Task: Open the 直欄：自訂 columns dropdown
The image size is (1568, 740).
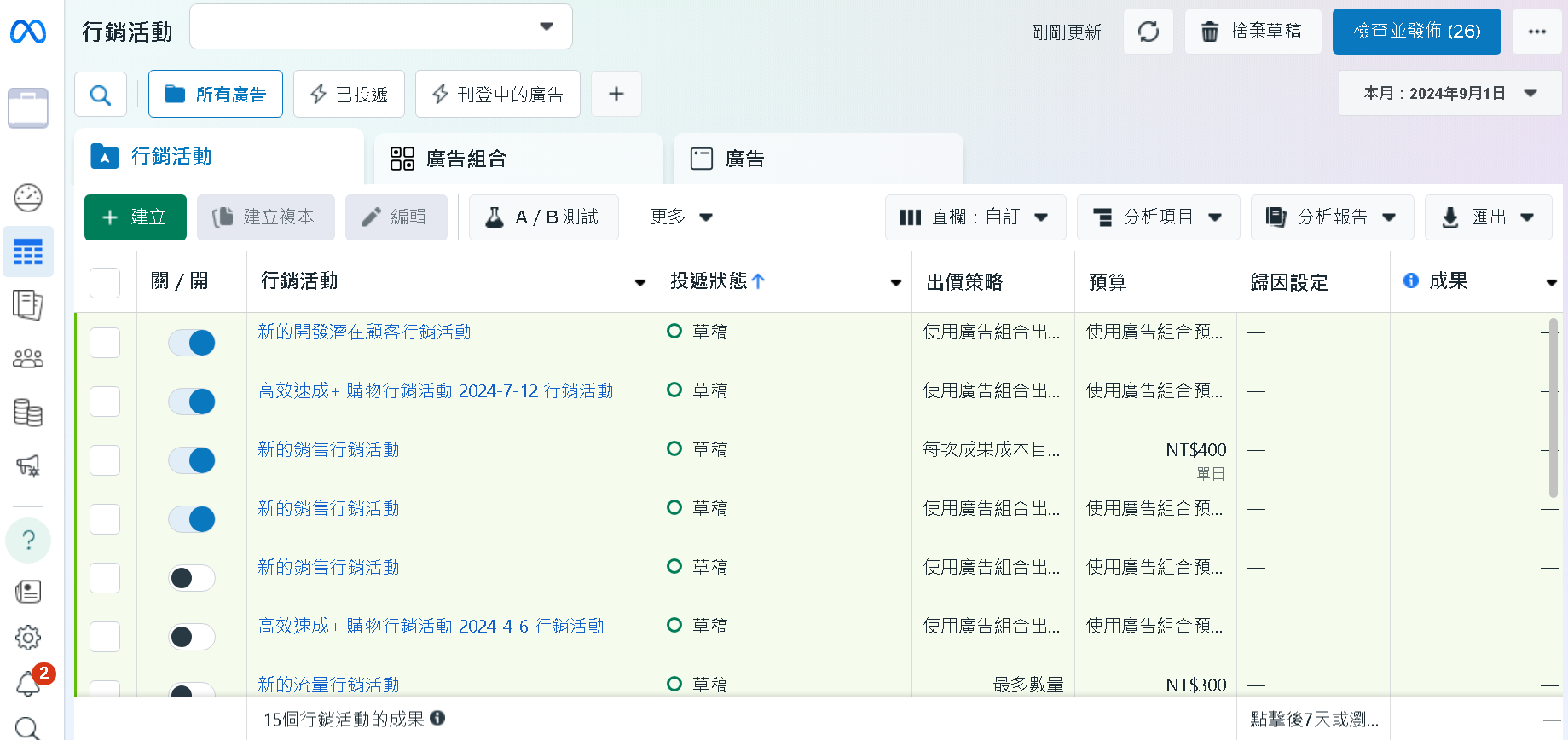Action: (x=975, y=217)
